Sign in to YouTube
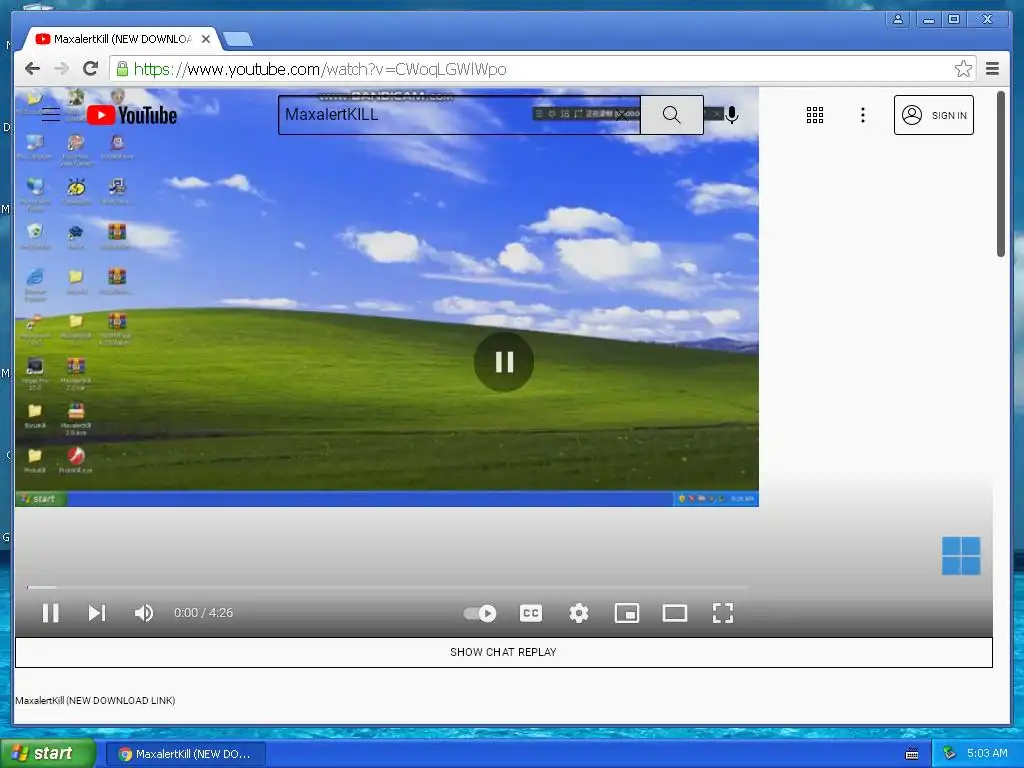The height and width of the screenshot is (768, 1024). (934, 115)
